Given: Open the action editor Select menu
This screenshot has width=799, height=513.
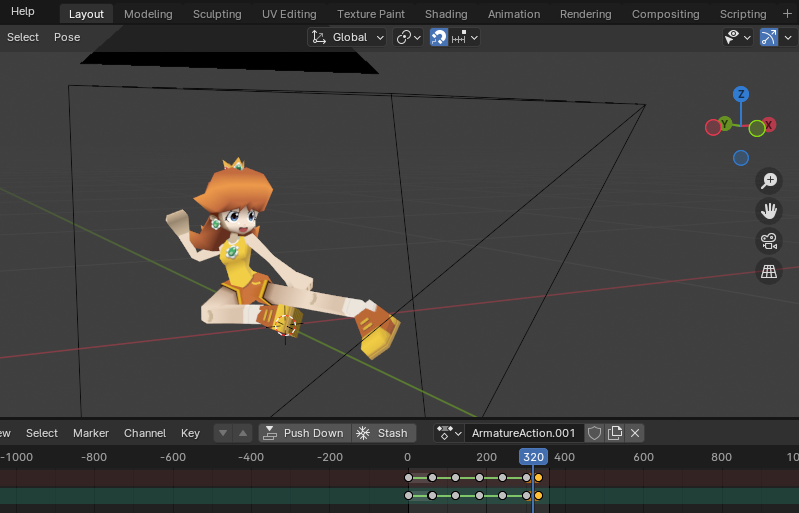Looking at the screenshot, I should [x=42, y=433].
